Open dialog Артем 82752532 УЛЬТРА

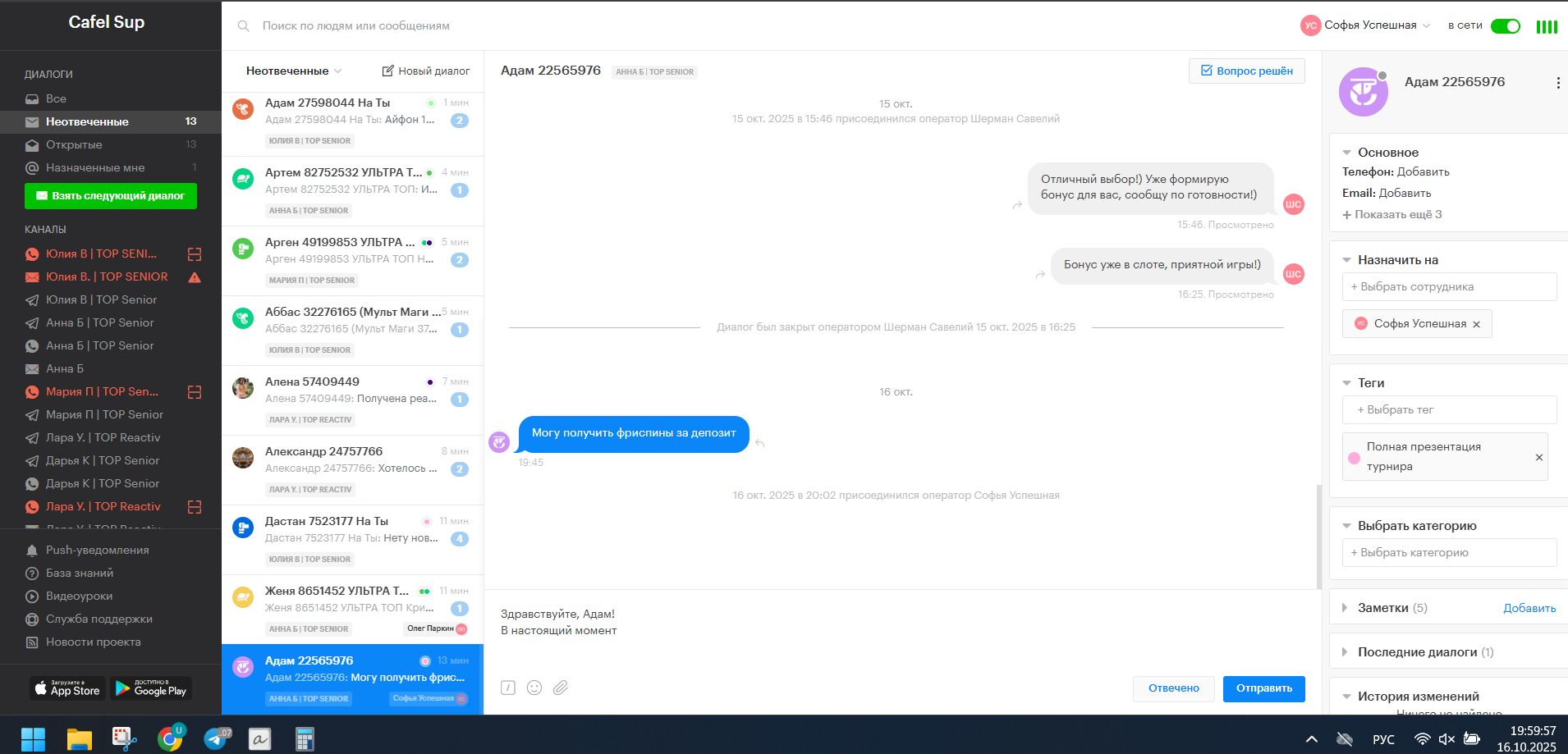(x=353, y=191)
